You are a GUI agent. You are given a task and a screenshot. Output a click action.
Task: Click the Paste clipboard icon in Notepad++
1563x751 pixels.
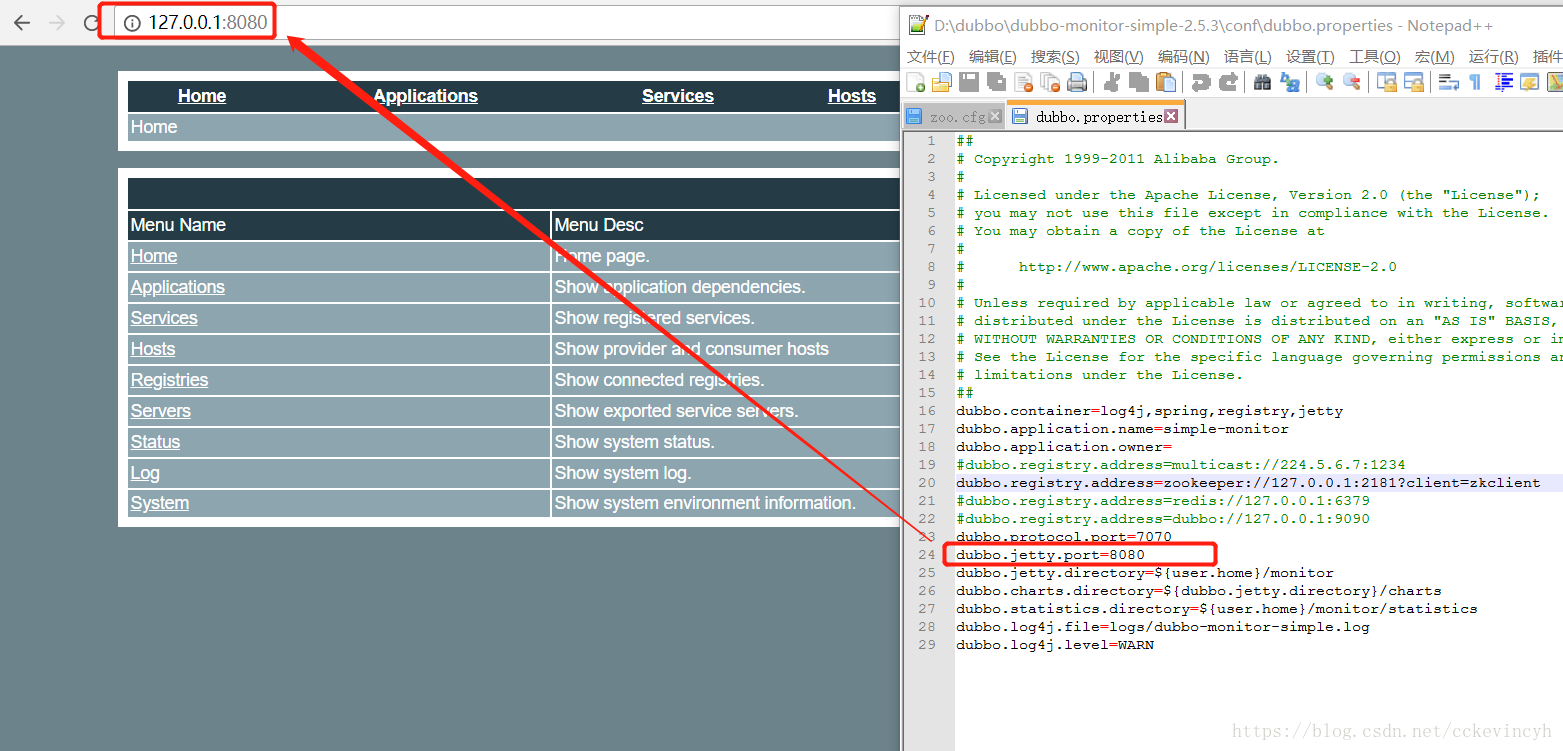(x=1165, y=82)
